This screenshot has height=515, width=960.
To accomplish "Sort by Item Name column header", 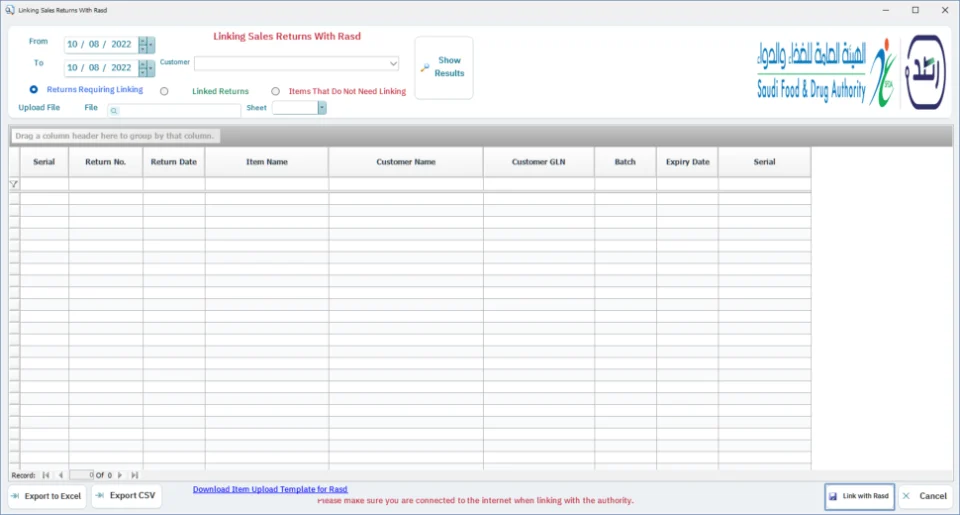I will tap(267, 162).
